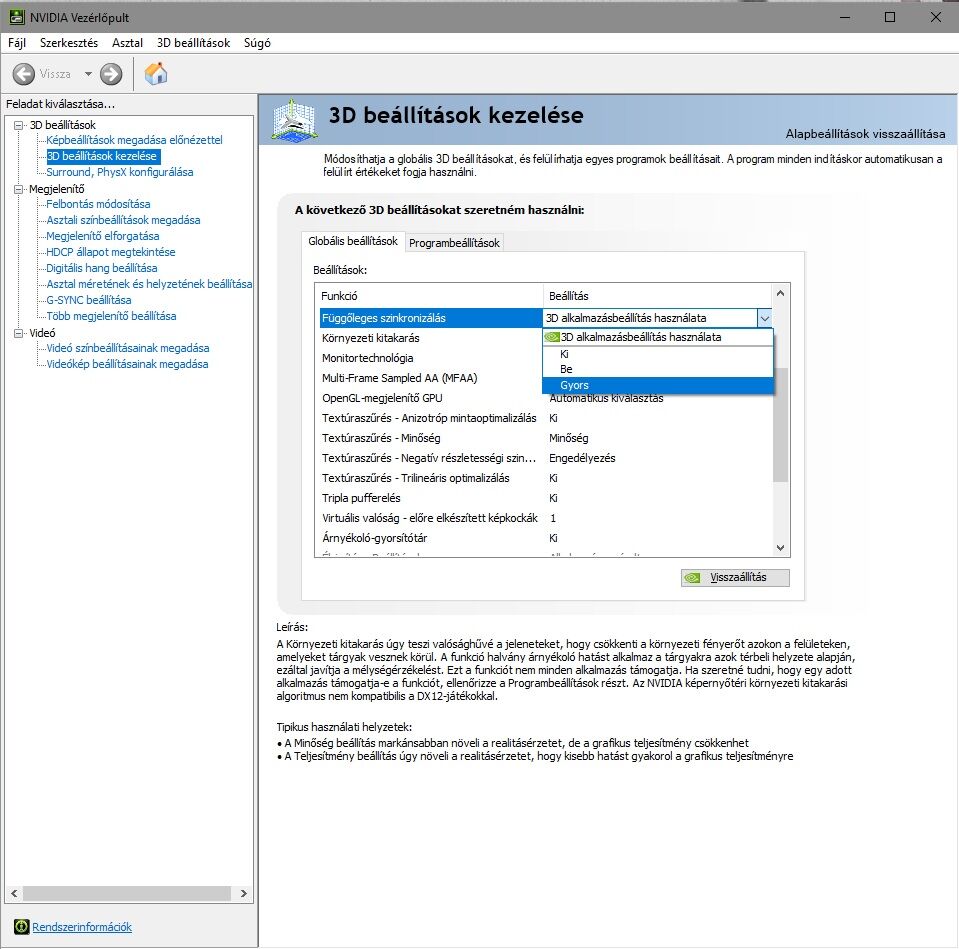Viewport: 959px width, 949px height.
Task: Open Videókép beállításainak megadása
Action: tap(127, 364)
